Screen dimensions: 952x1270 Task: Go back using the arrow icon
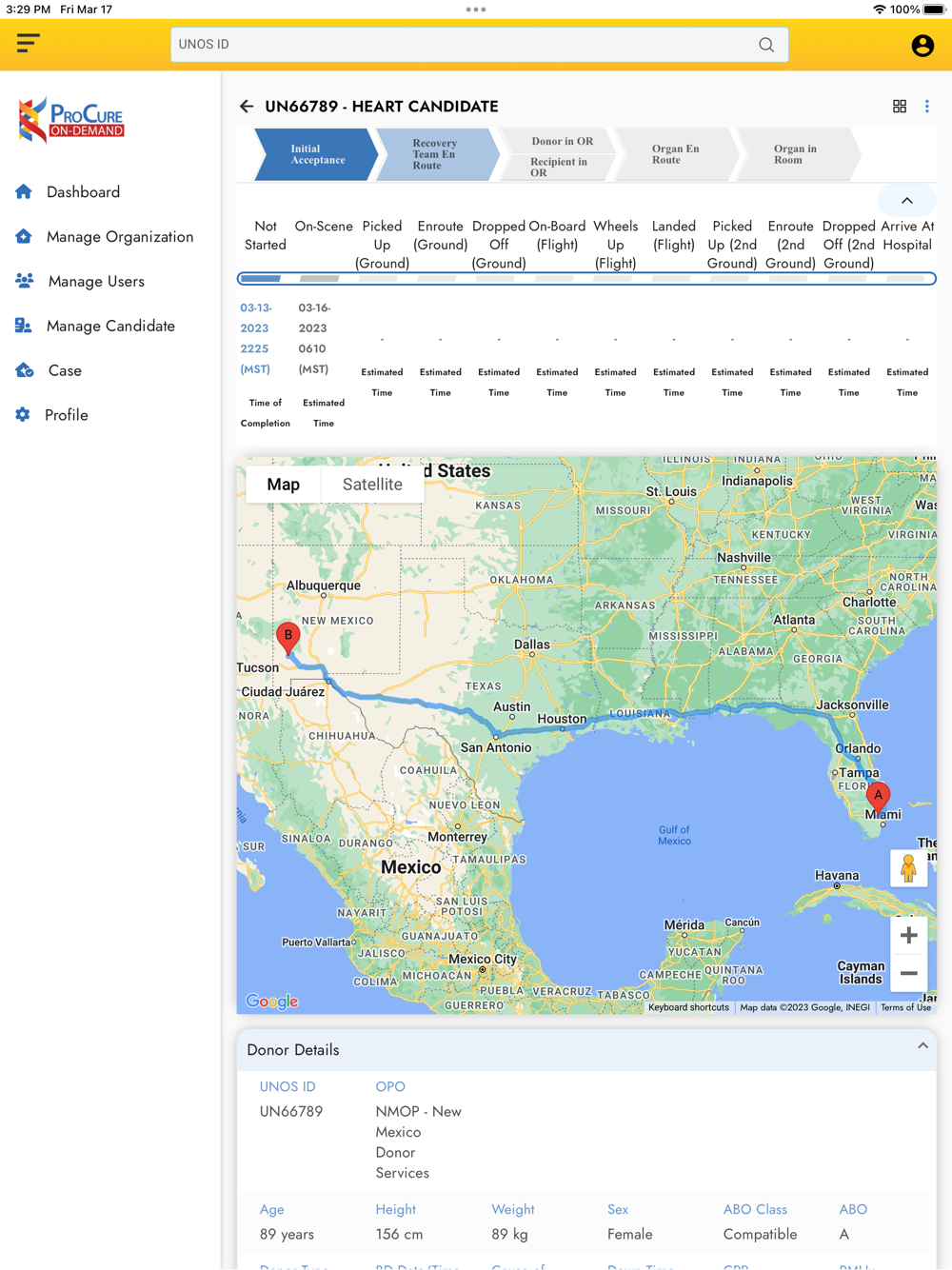click(x=247, y=107)
